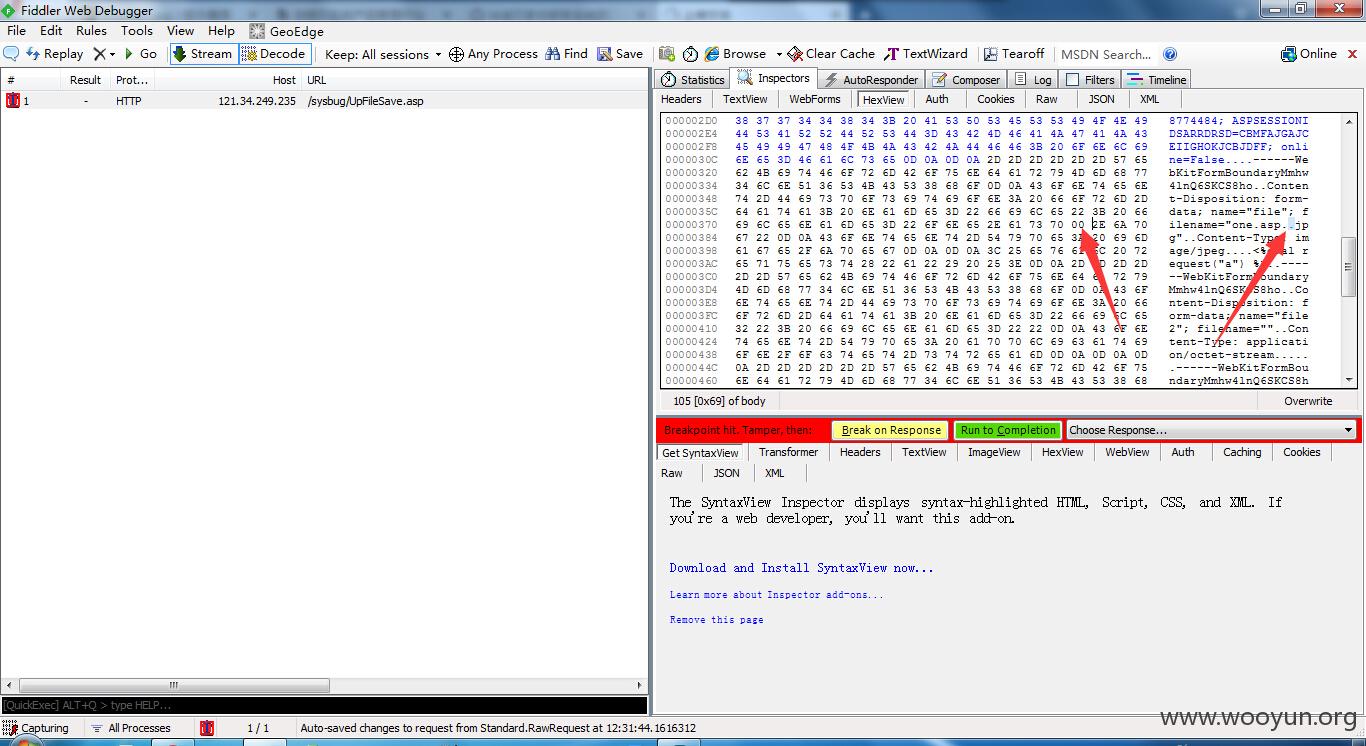Open the Log tab
The width and height of the screenshot is (1366, 746).
(x=1033, y=79)
